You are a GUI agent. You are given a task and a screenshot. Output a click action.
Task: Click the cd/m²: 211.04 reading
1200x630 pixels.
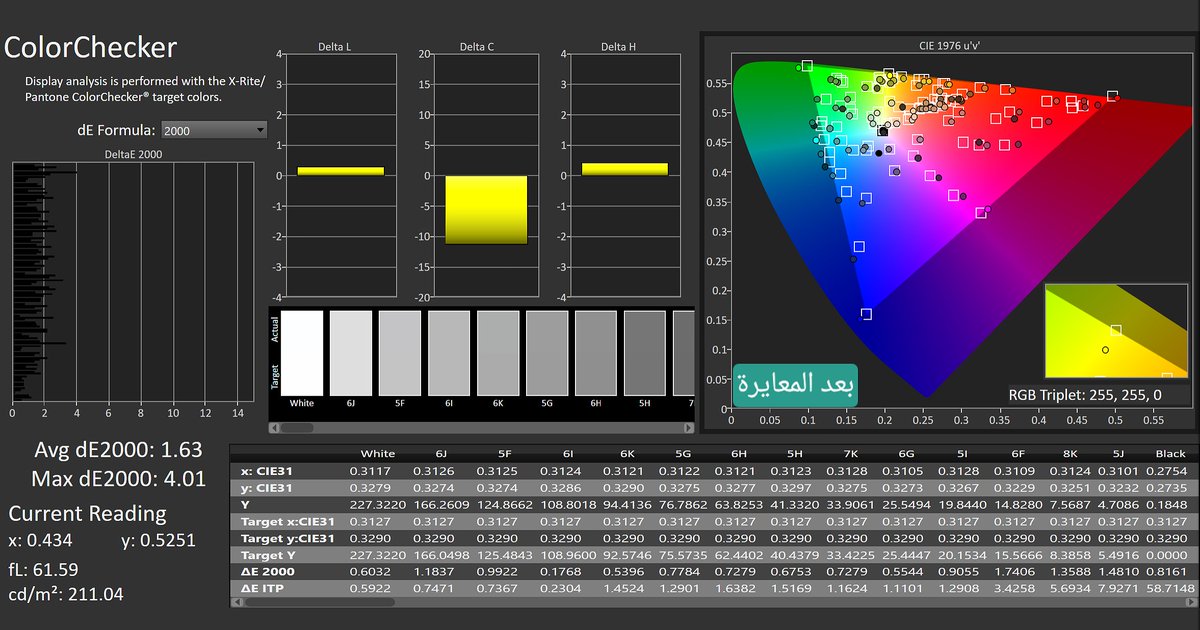click(x=66, y=594)
